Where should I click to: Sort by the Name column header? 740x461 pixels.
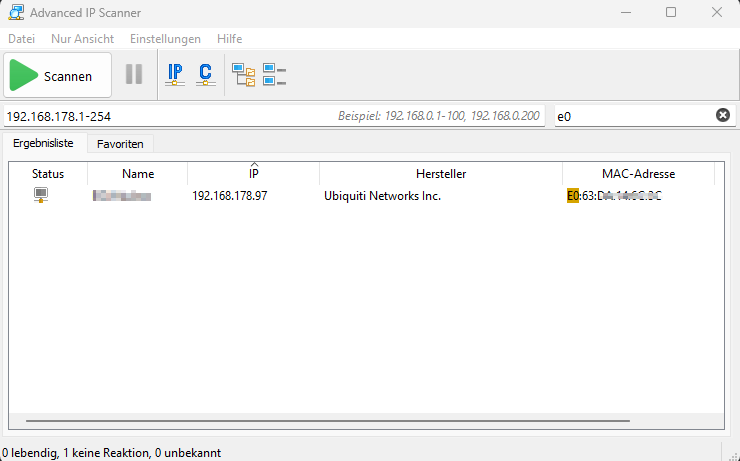[x=138, y=174]
